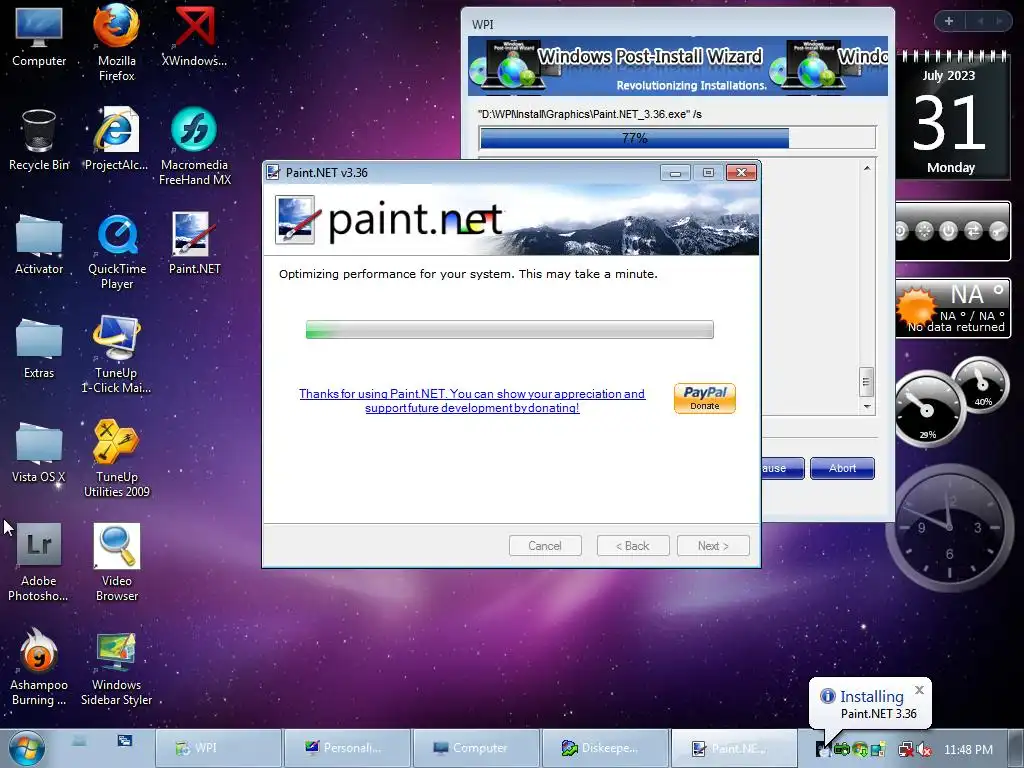The height and width of the screenshot is (768, 1024).
Task: Open the Vista OS X folder
Action: click(x=39, y=453)
